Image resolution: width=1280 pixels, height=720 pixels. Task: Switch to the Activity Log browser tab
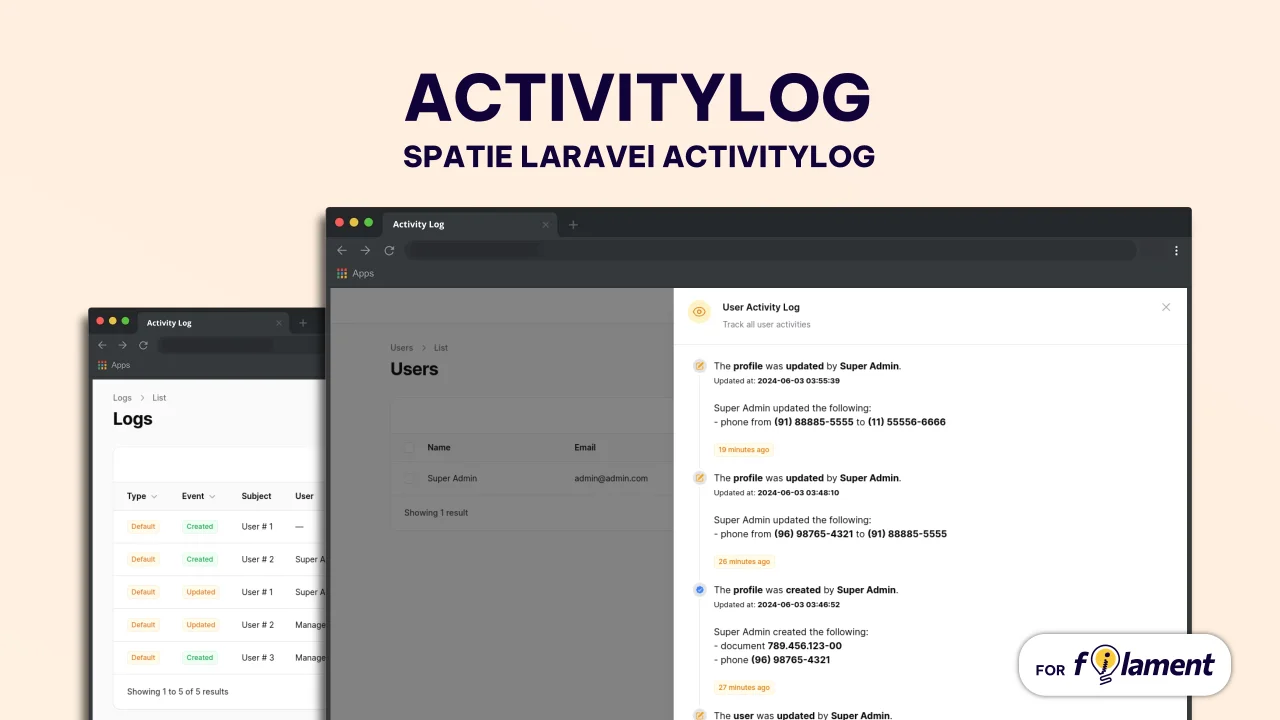(418, 224)
